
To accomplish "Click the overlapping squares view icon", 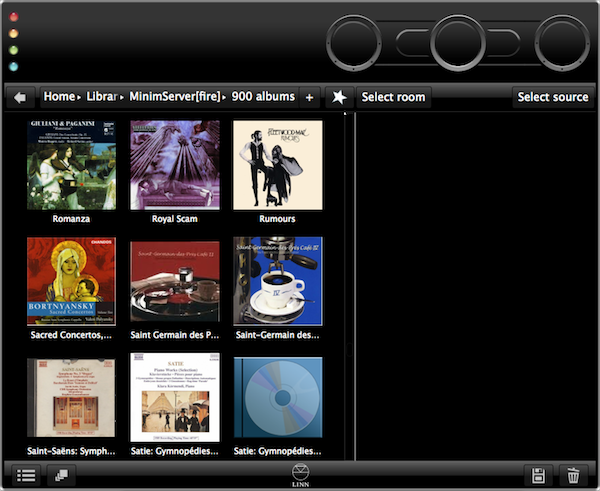I will [x=61, y=475].
